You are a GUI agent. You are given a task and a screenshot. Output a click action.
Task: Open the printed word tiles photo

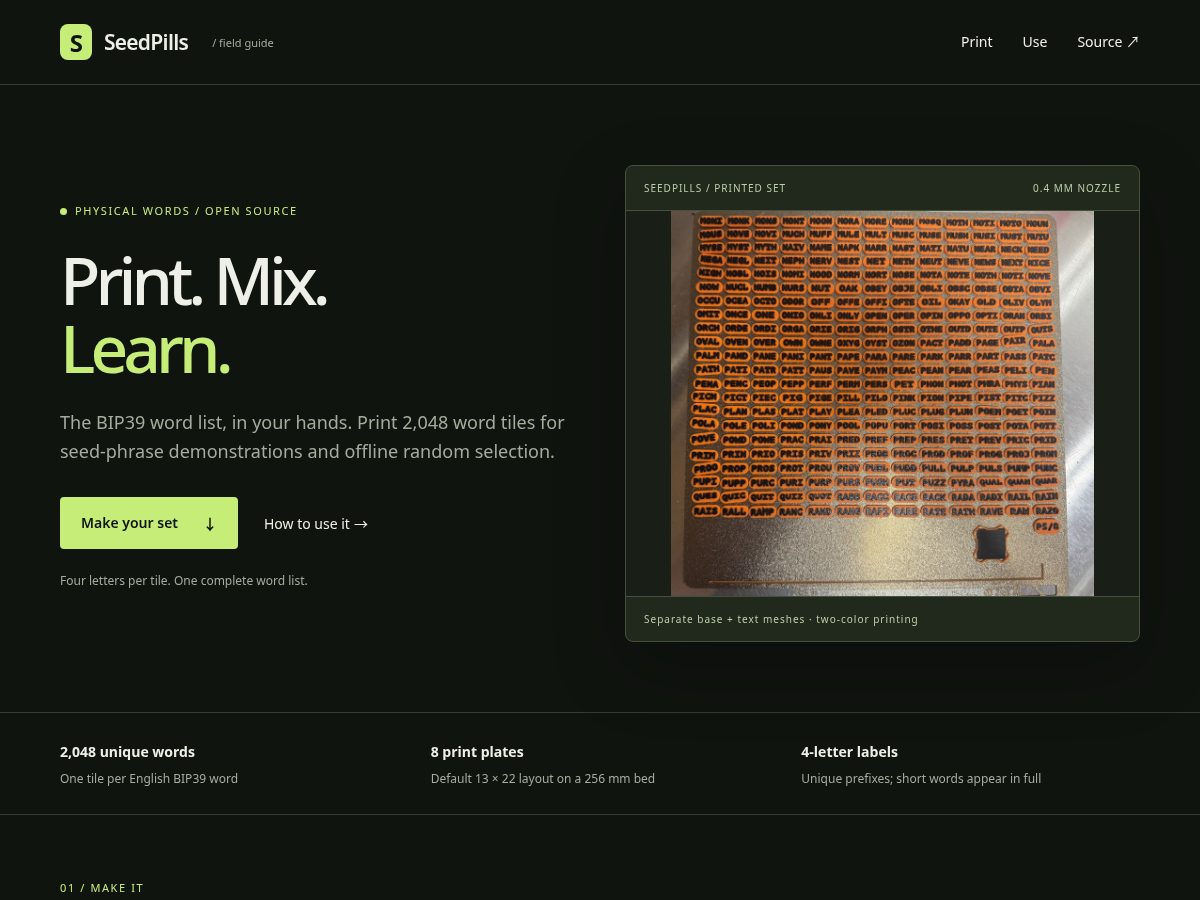pos(882,403)
